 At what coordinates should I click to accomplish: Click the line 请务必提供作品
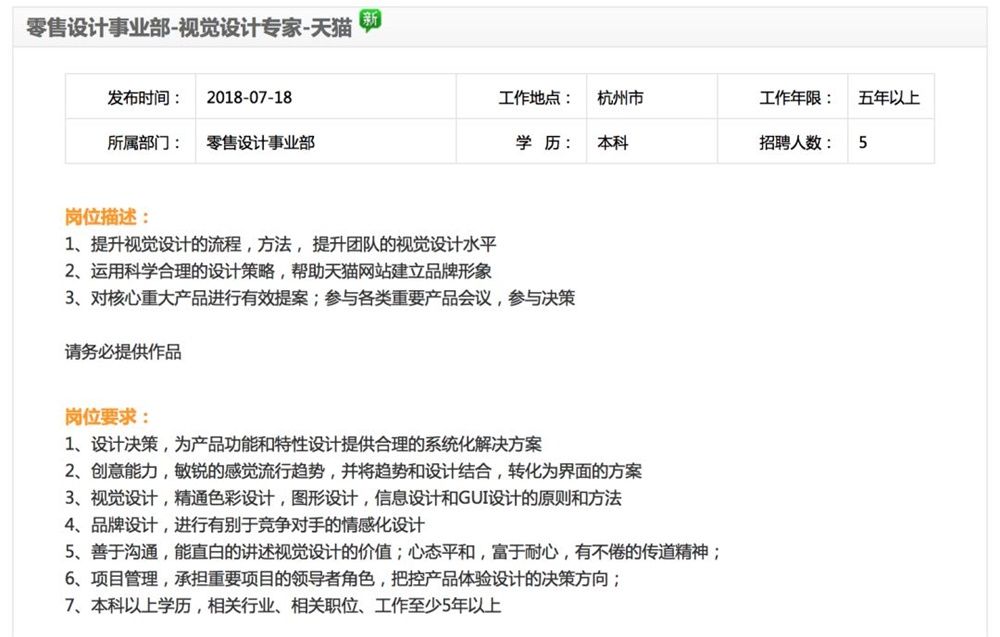tap(123, 351)
